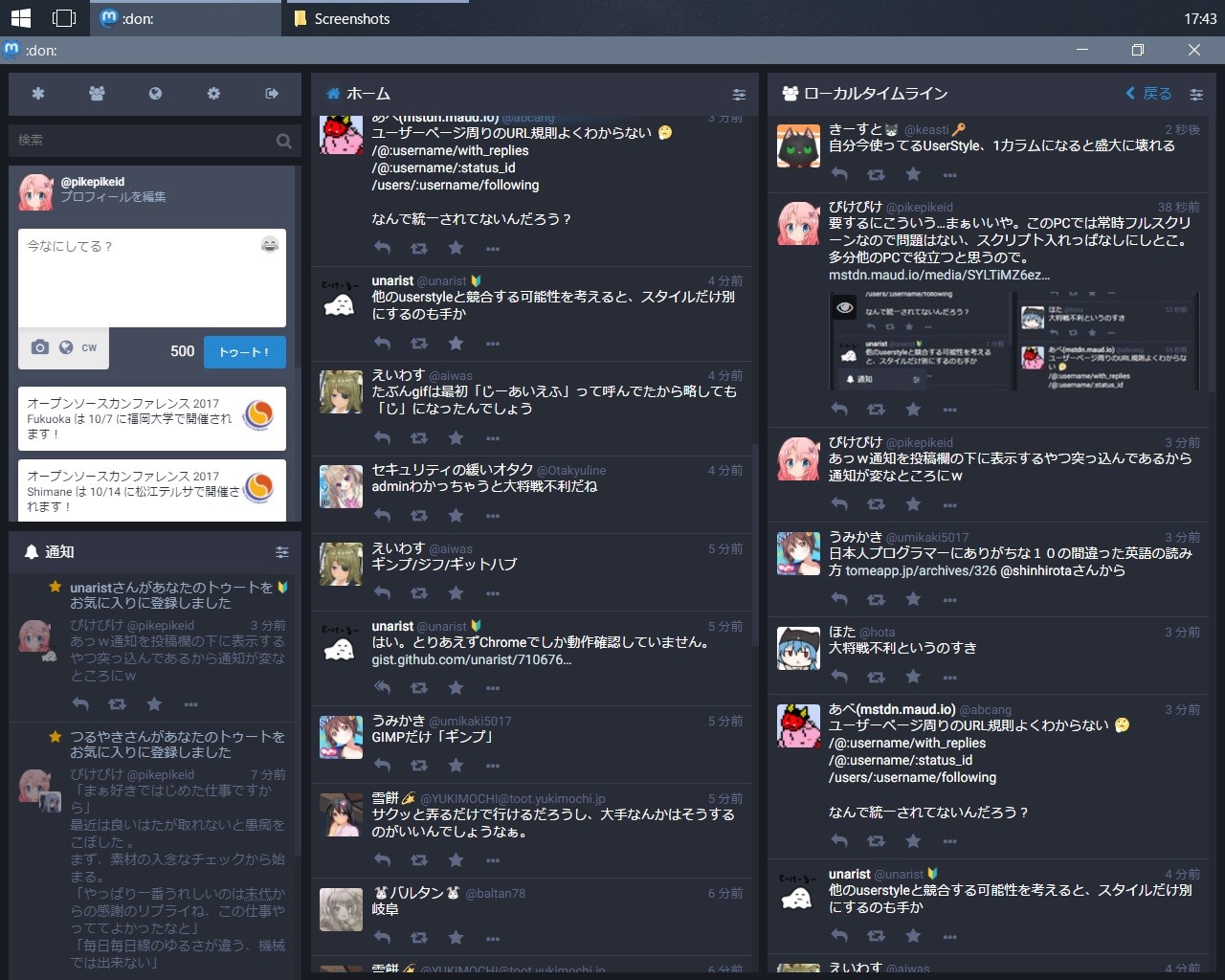Viewport: 1225px width, 980px height.
Task: Click the トゥート! button to post
Action: pos(244,351)
